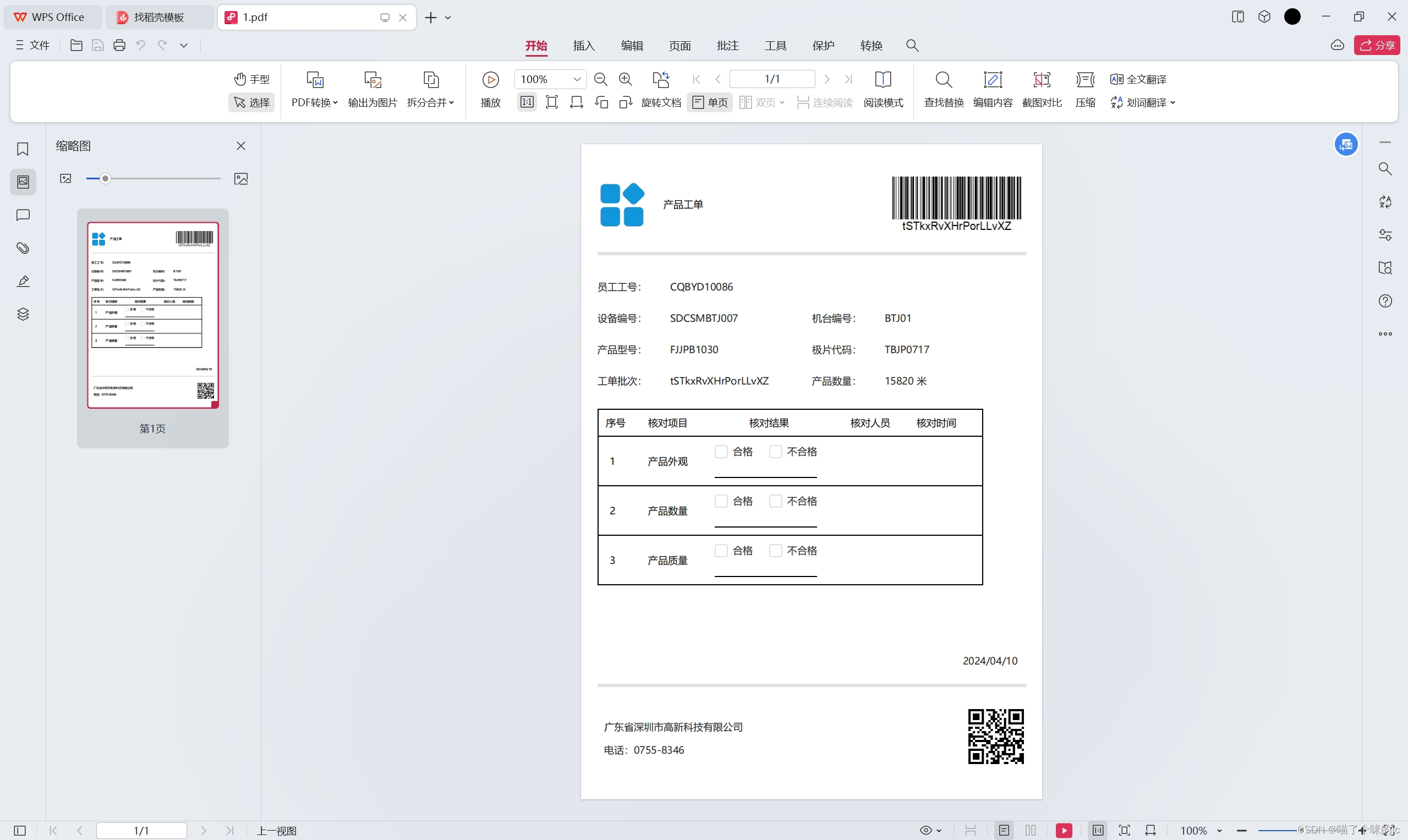This screenshot has height=840, width=1408.
Task: Open the 文件 menu
Action: click(33, 45)
